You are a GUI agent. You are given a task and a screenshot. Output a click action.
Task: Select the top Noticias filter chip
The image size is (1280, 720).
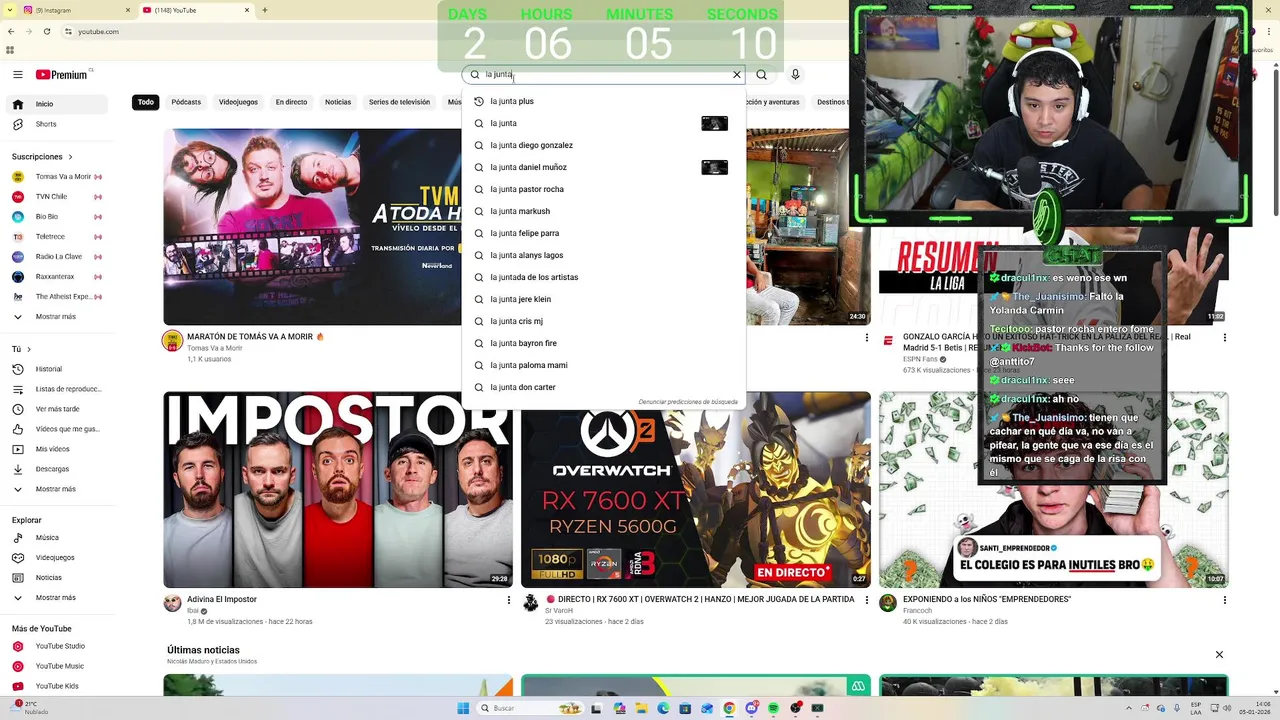pyautogui.click(x=338, y=102)
